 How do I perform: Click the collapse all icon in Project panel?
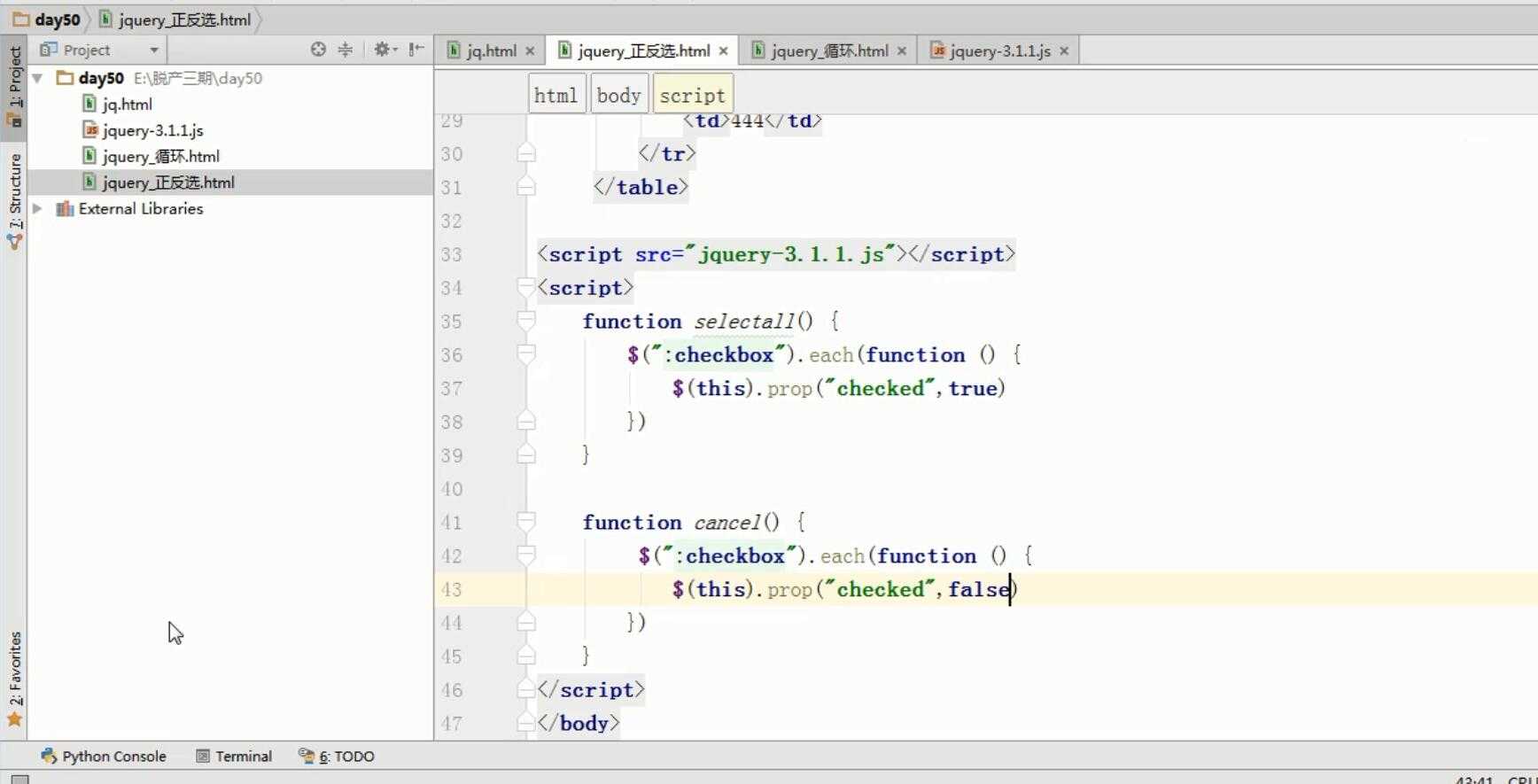pyautogui.click(x=346, y=50)
